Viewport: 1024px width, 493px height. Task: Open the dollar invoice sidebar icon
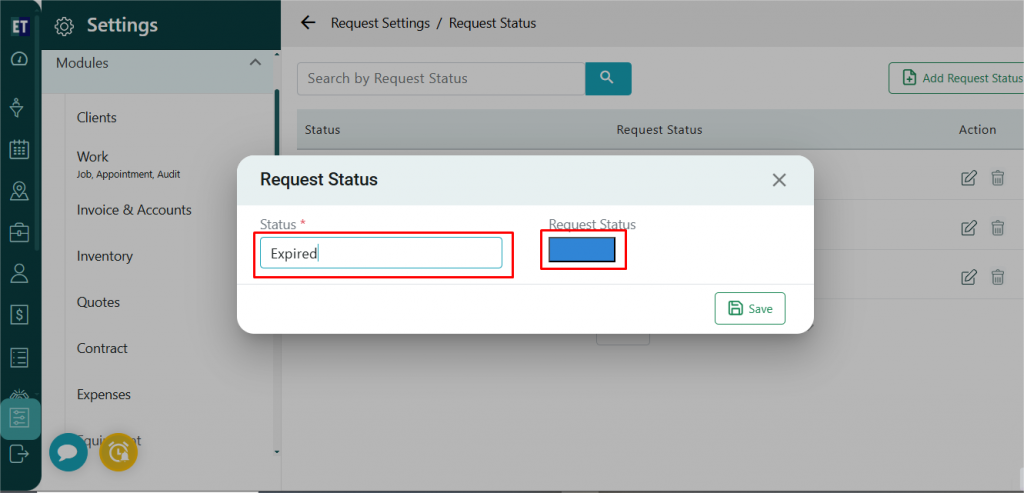[19, 314]
